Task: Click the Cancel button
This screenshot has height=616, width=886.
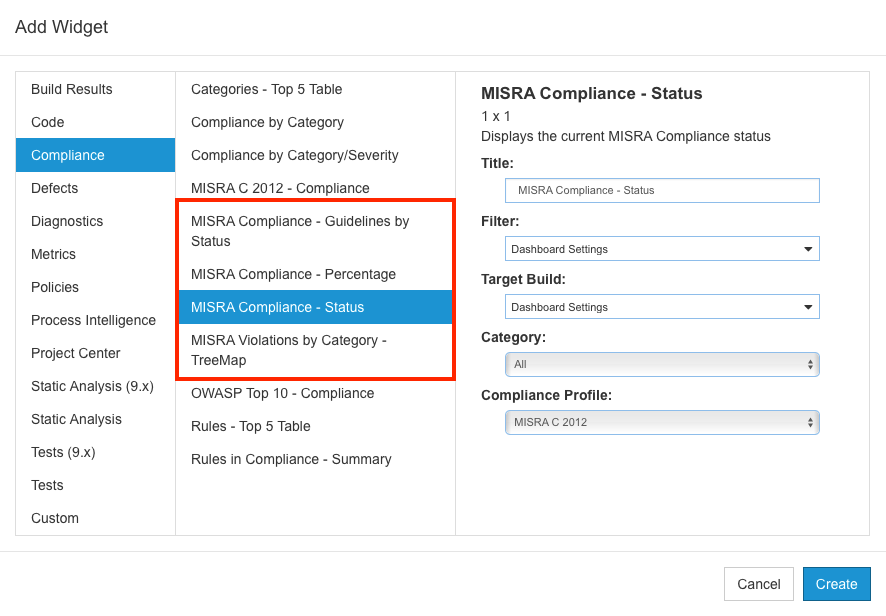Action: 758,584
